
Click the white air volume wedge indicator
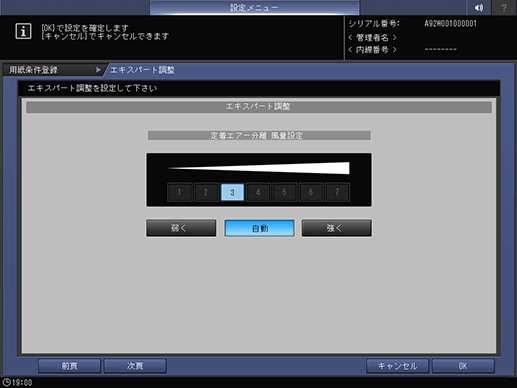pos(259,168)
